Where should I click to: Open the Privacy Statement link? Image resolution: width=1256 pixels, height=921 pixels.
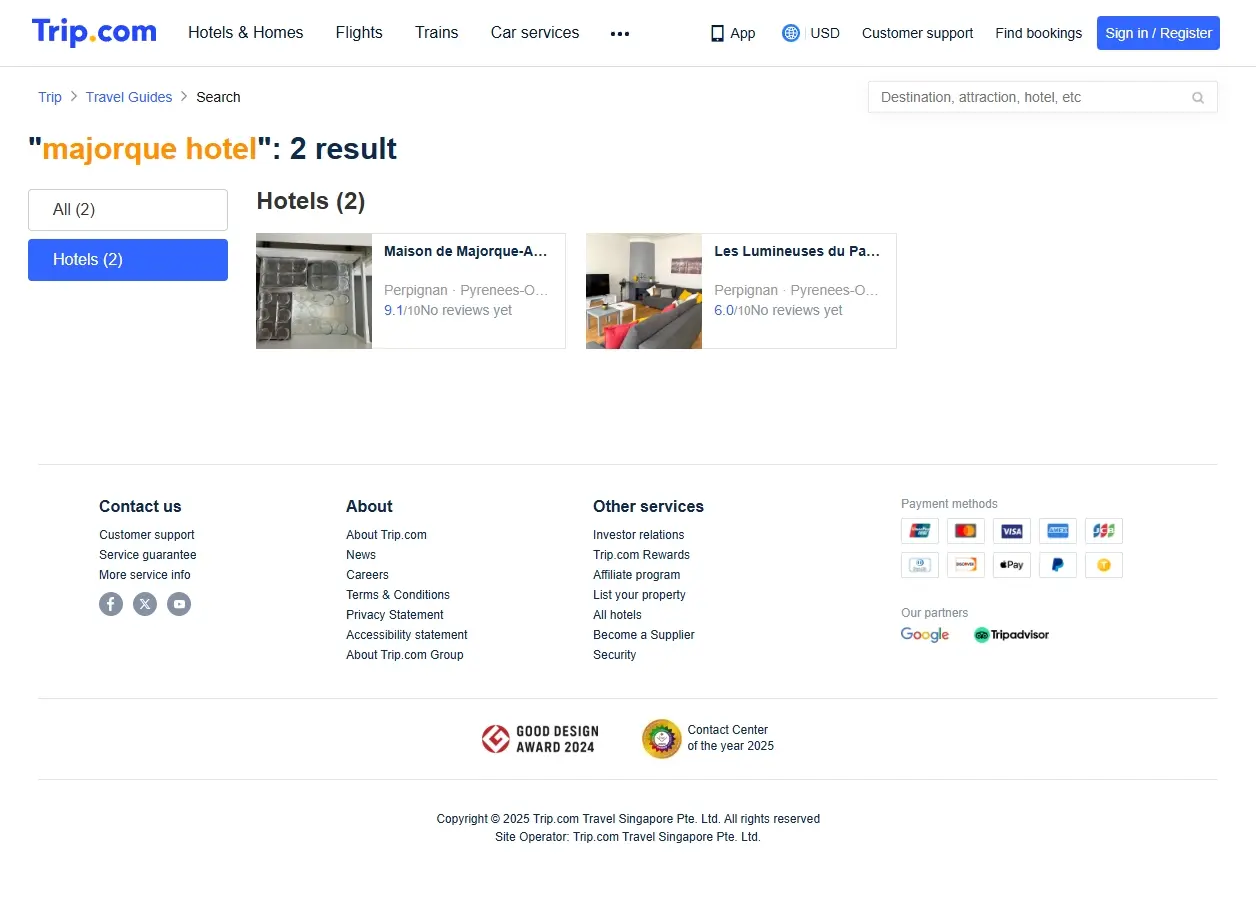(395, 615)
